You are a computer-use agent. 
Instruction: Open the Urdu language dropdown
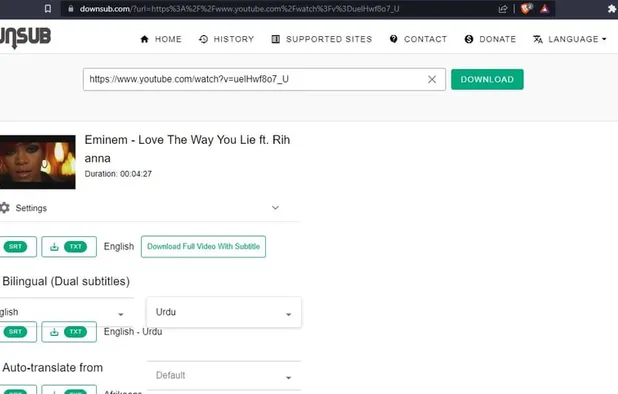tap(224, 312)
